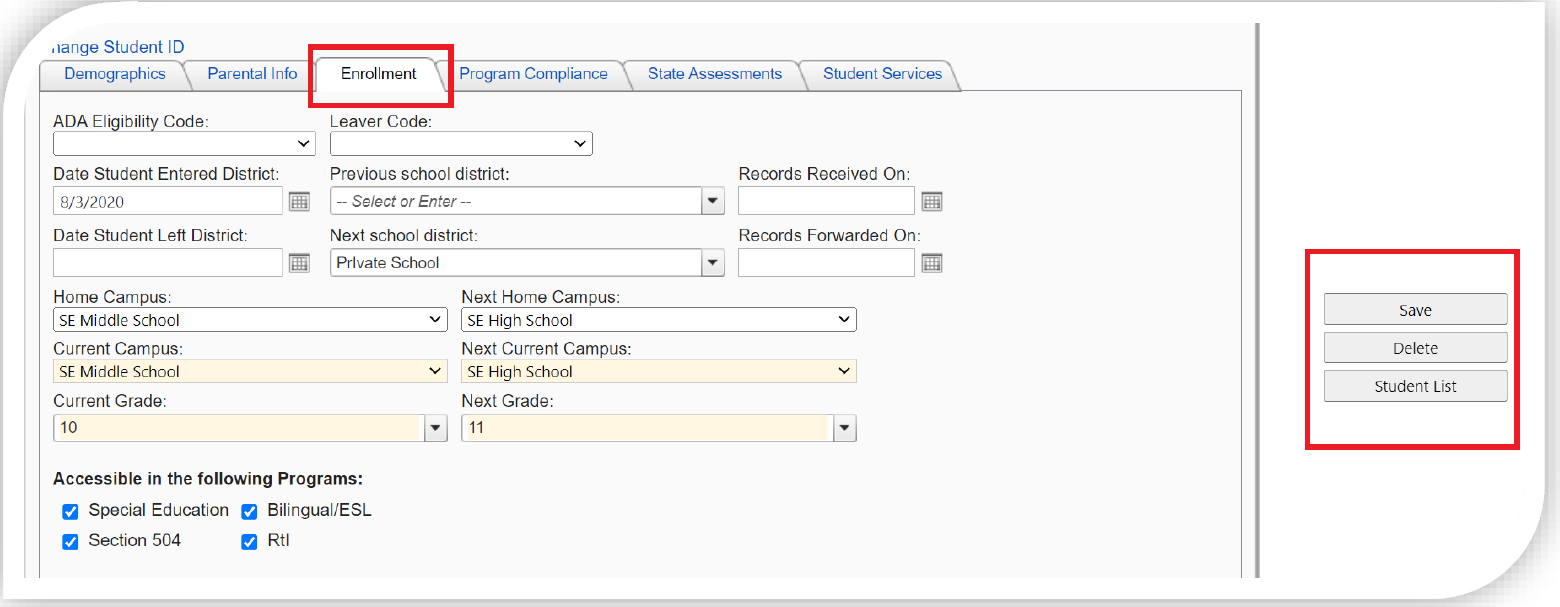This screenshot has height=607, width=1560.
Task: Open the State Assessments tab
Action: coord(714,74)
